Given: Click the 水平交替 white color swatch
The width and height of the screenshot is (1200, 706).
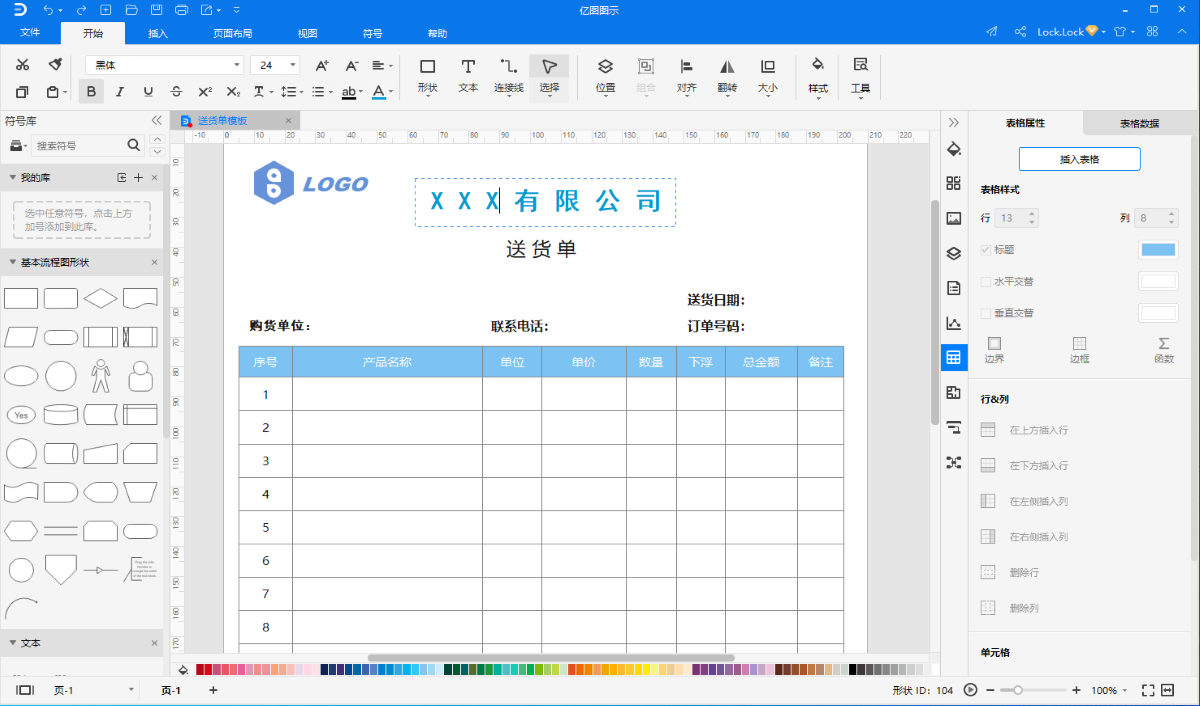Looking at the screenshot, I should [1158, 282].
